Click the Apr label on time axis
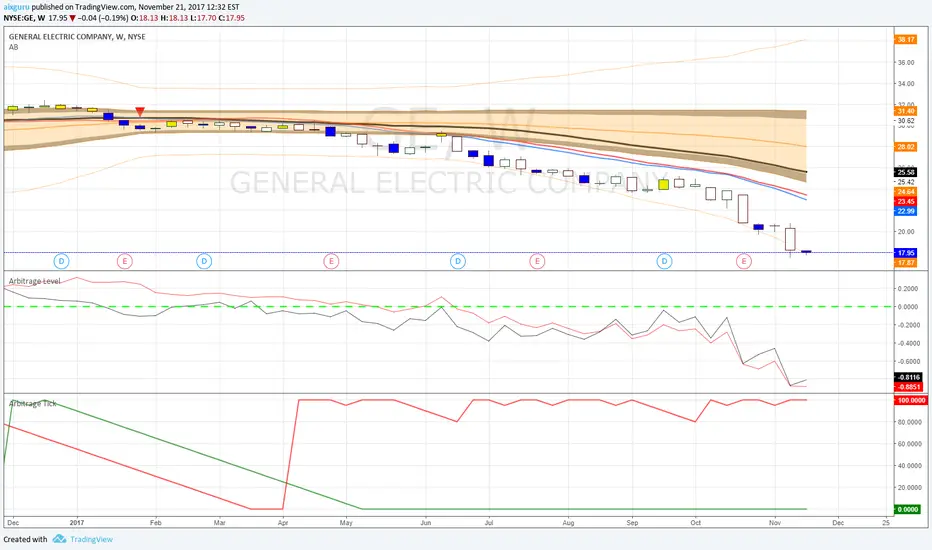 [x=283, y=523]
